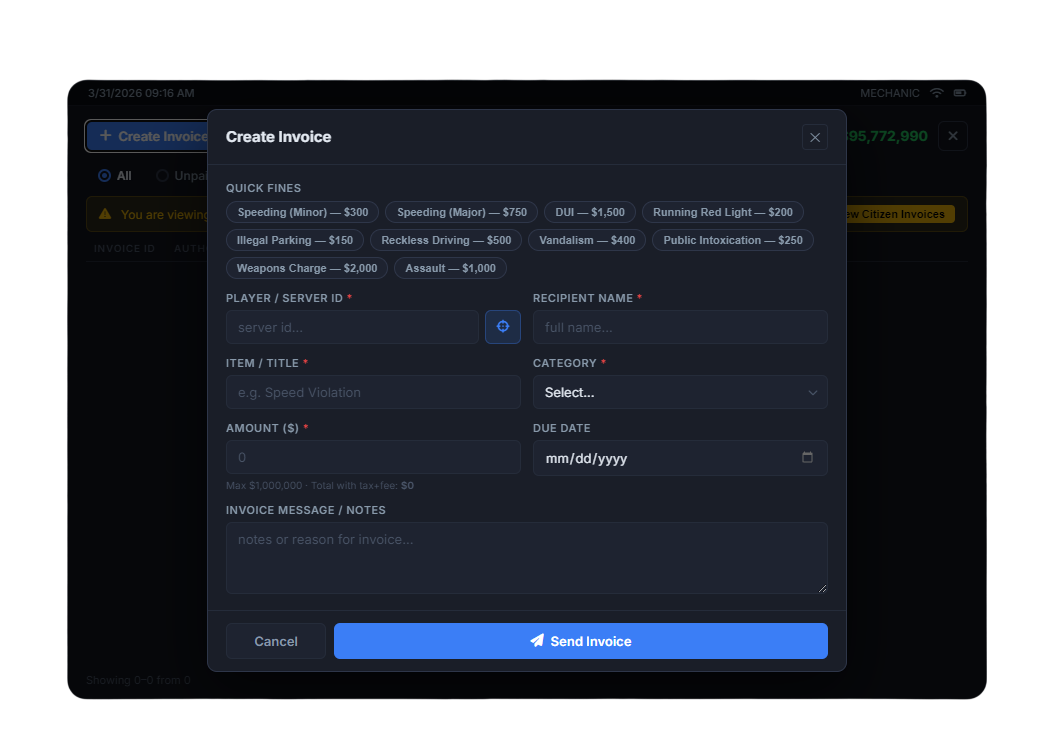Screen dimensions: 1044x733
Task: Close the tablet app with X button
Action: coord(953,136)
